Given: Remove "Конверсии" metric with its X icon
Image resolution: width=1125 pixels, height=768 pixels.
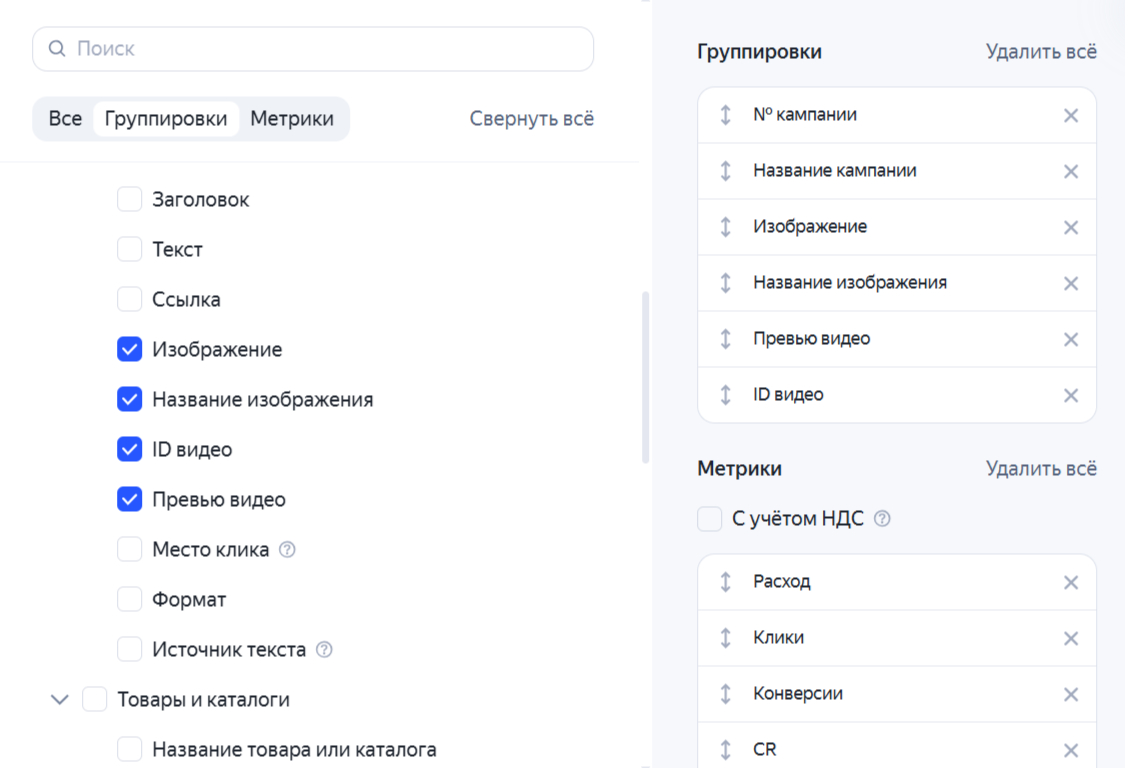Looking at the screenshot, I should click(1070, 693).
